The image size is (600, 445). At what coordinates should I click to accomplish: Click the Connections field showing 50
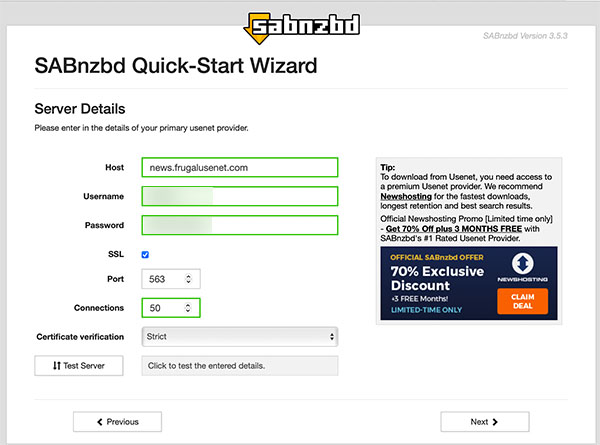171,308
